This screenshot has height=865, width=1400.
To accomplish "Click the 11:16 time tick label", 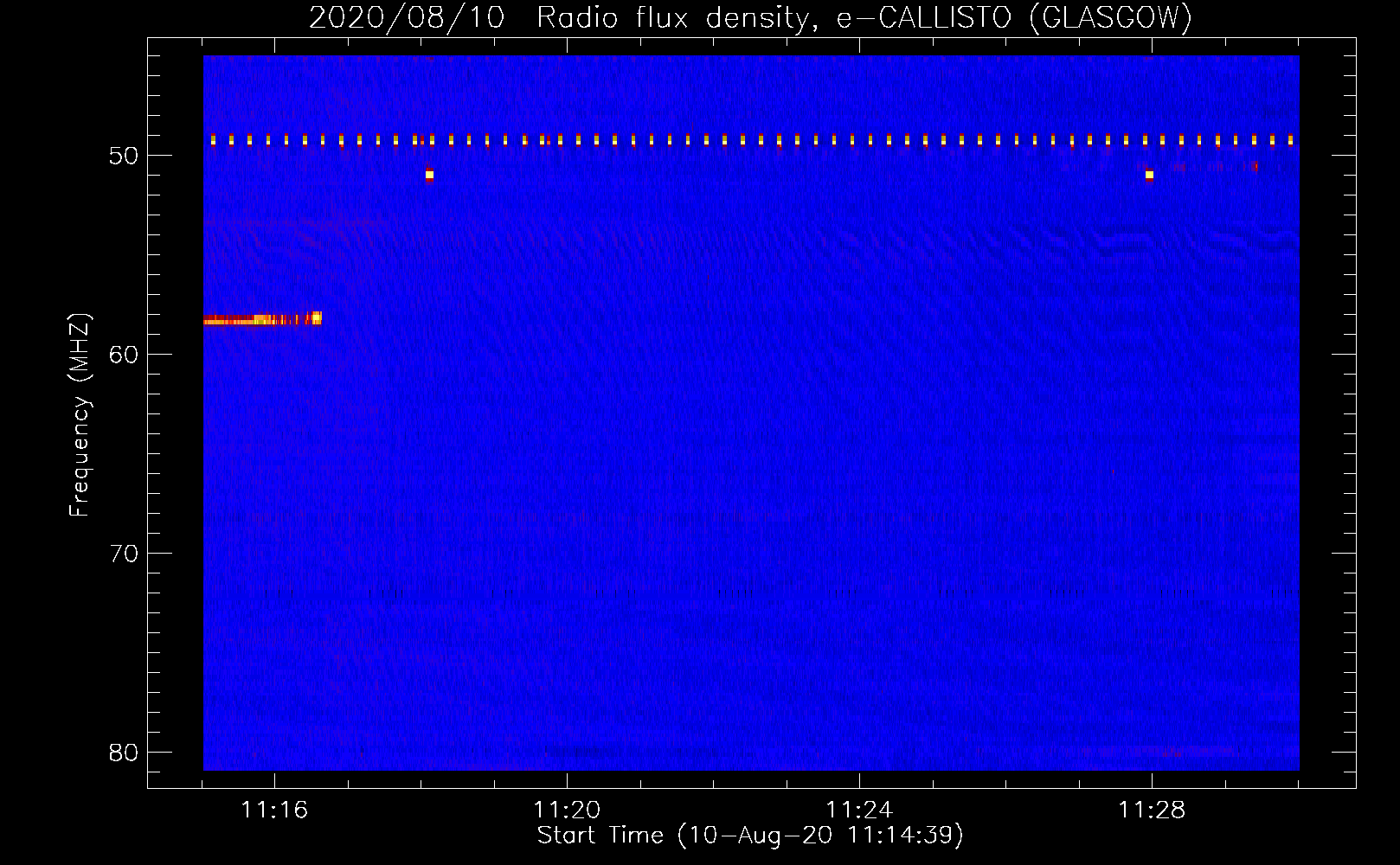I will (x=274, y=811).
